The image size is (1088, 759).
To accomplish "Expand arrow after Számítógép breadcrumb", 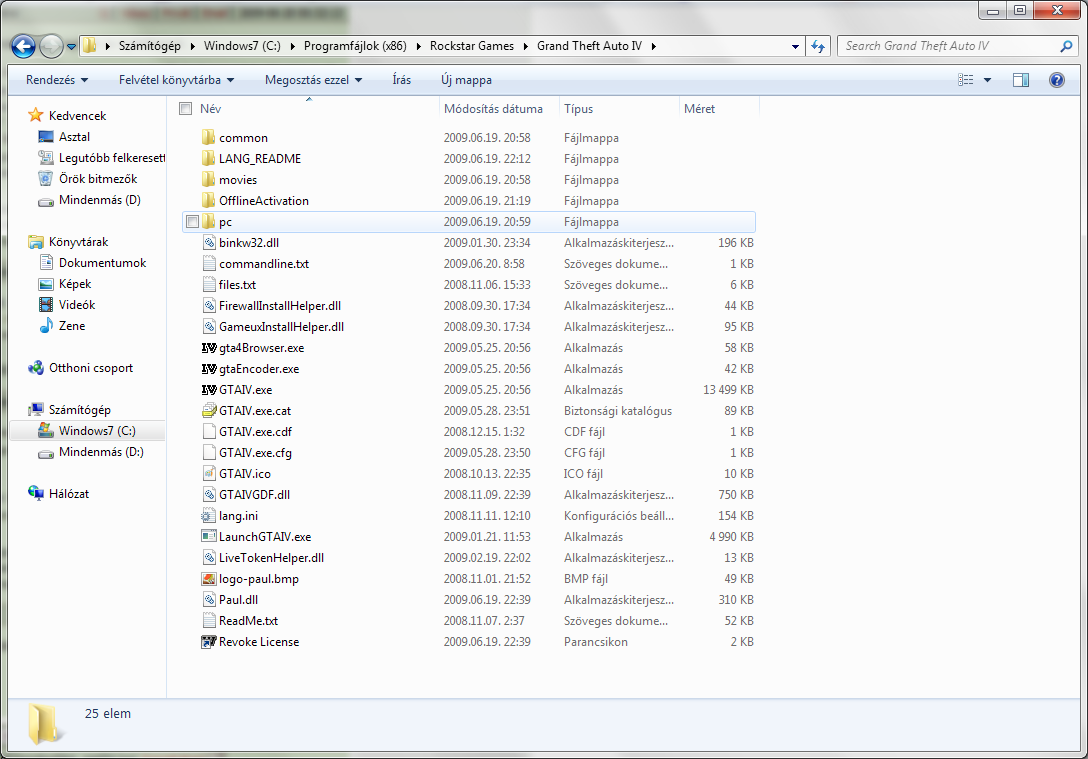I will 192,46.
